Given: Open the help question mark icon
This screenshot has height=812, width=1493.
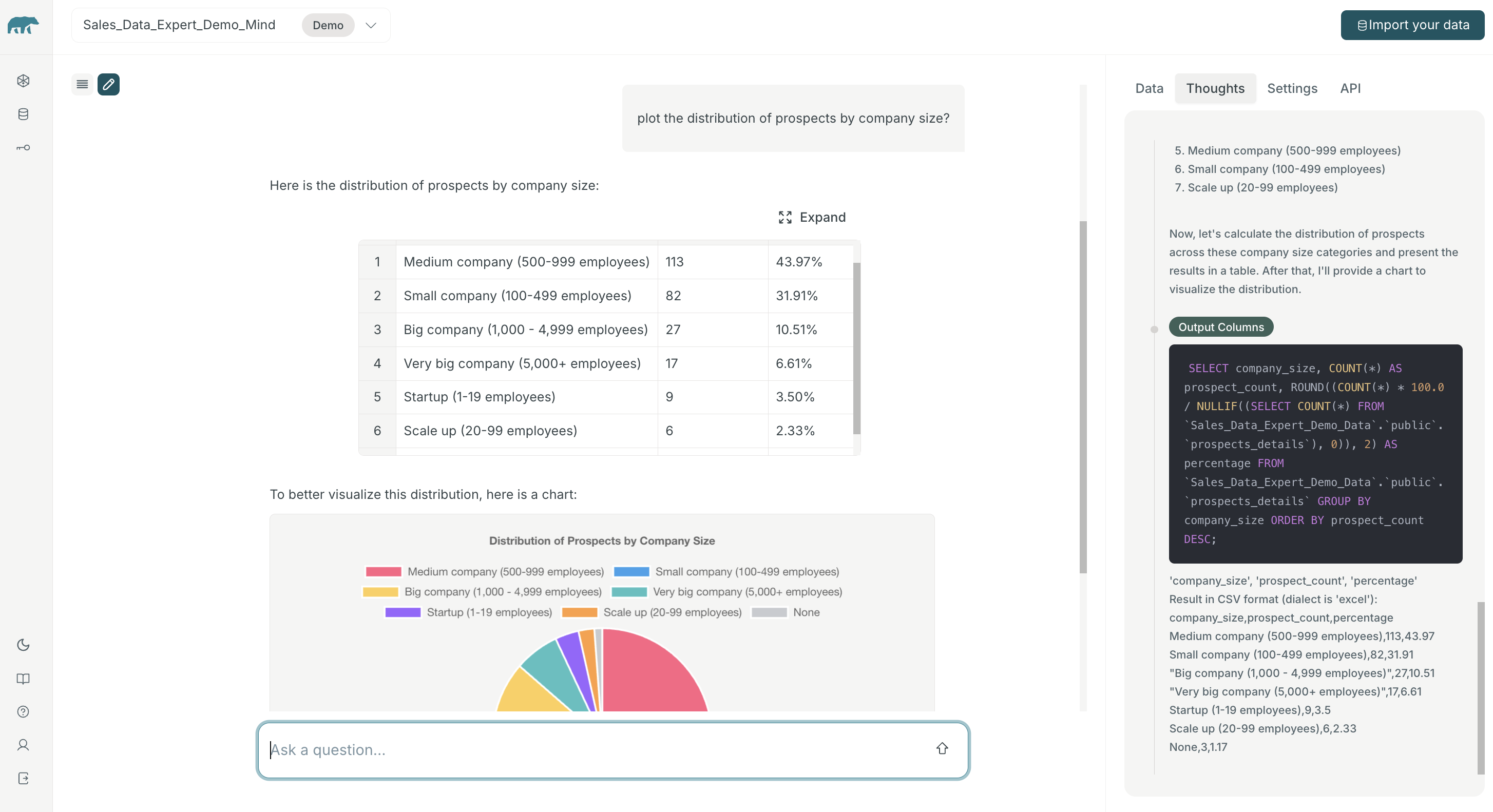Looking at the screenshot, I should coord(23,712).
